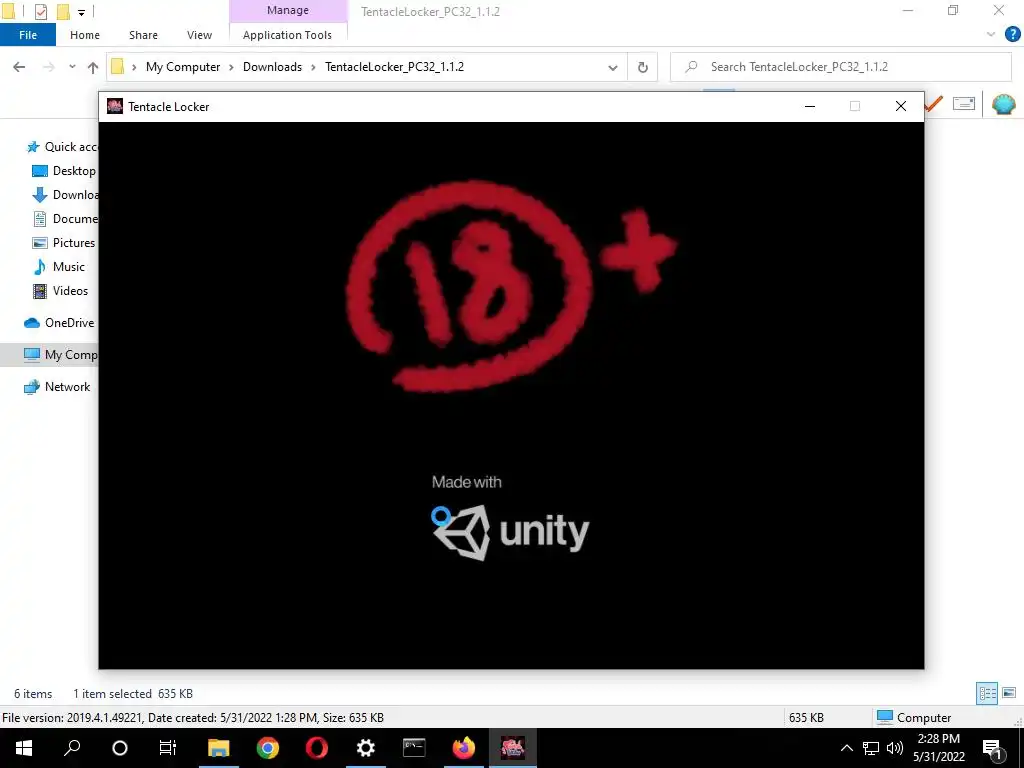The height and width of the screenshot is (768, 1024).
Task: Click the Forward navigation arrow
Action: [x=49, y=67]
